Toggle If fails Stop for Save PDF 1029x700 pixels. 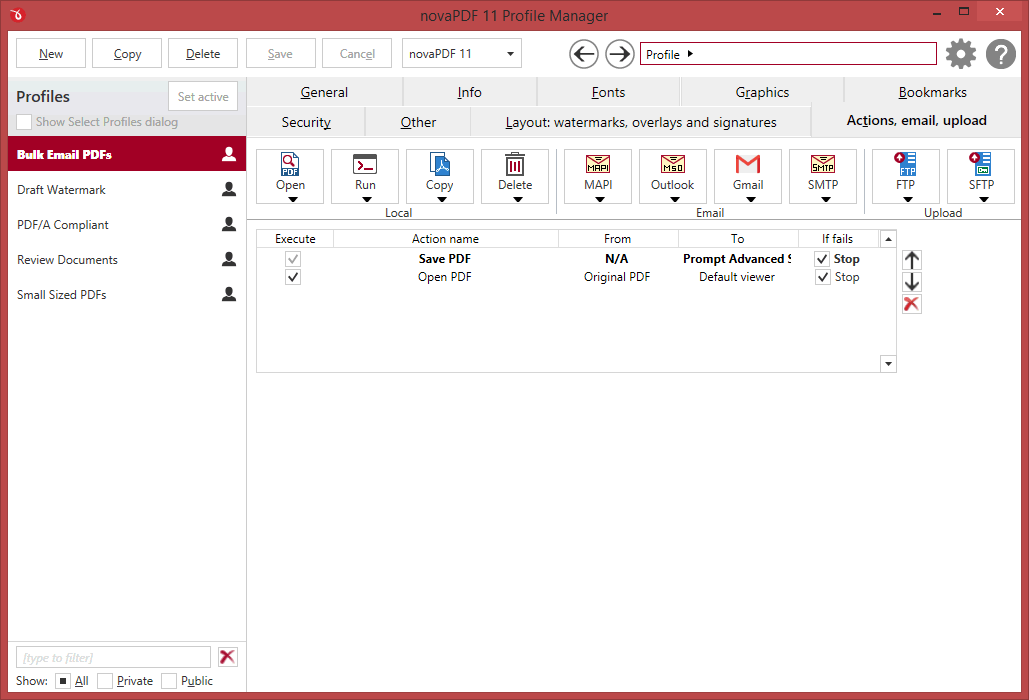[822, 259]
